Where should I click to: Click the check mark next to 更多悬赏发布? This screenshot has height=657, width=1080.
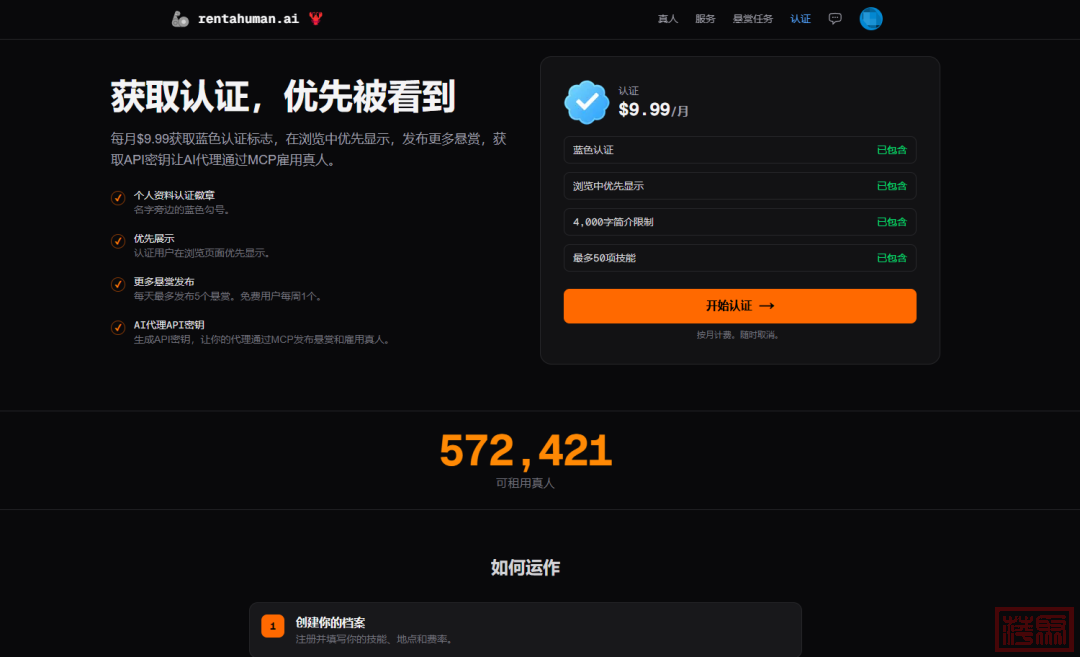pos(118,285)
